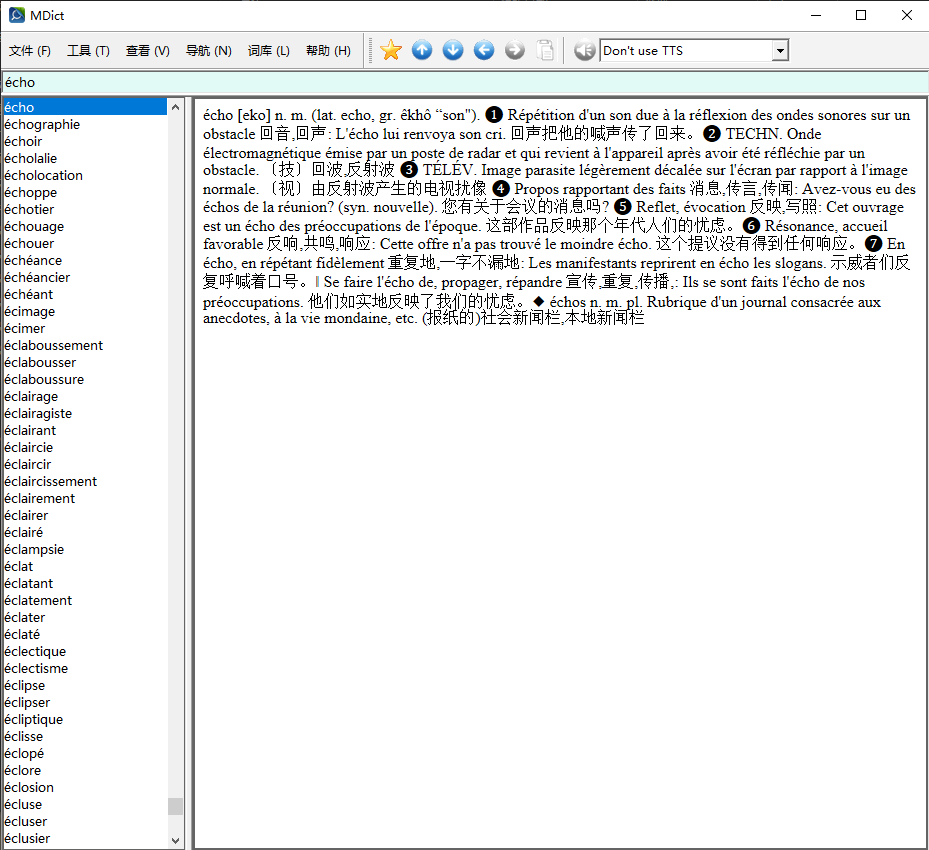Open the 文件 (F) menu
The height and width of the screenshot is (850, 929).
[x=29, y=51]
